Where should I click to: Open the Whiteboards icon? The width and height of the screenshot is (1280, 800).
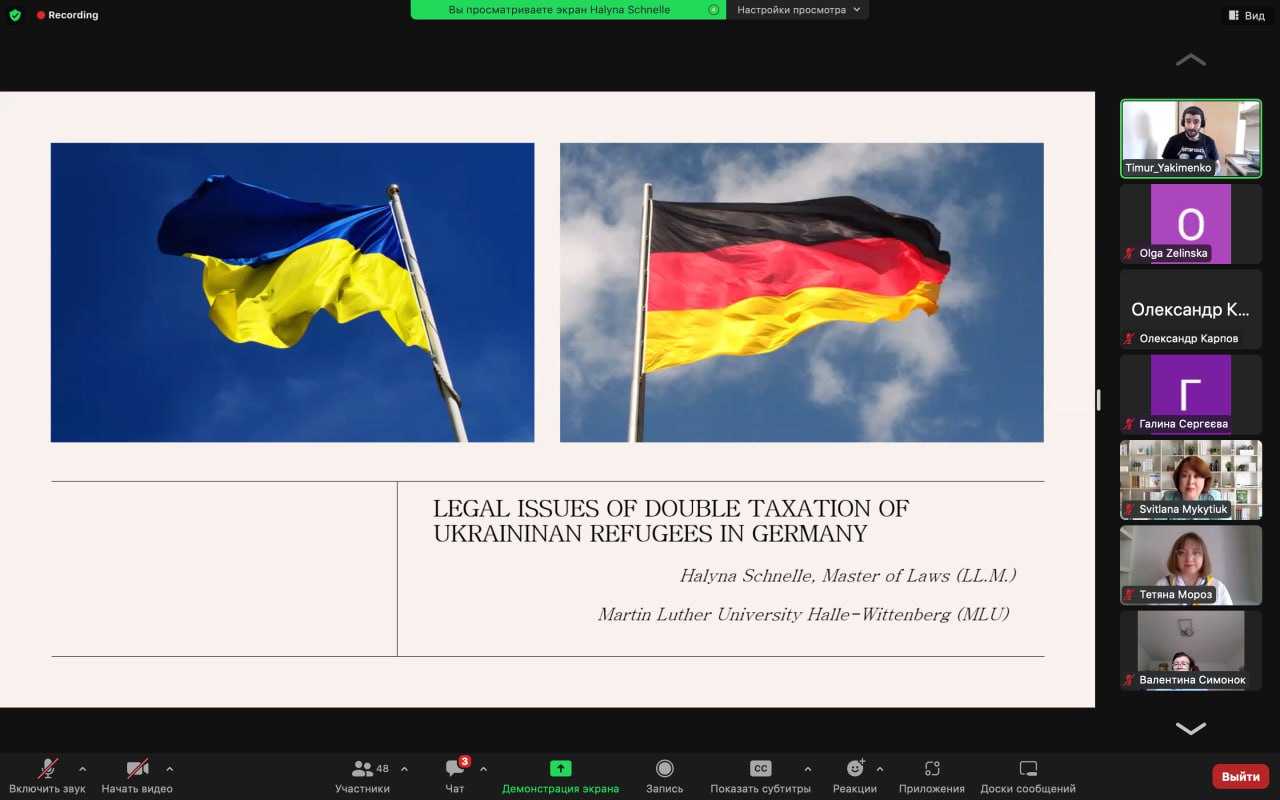click(x=1028, y=769)
